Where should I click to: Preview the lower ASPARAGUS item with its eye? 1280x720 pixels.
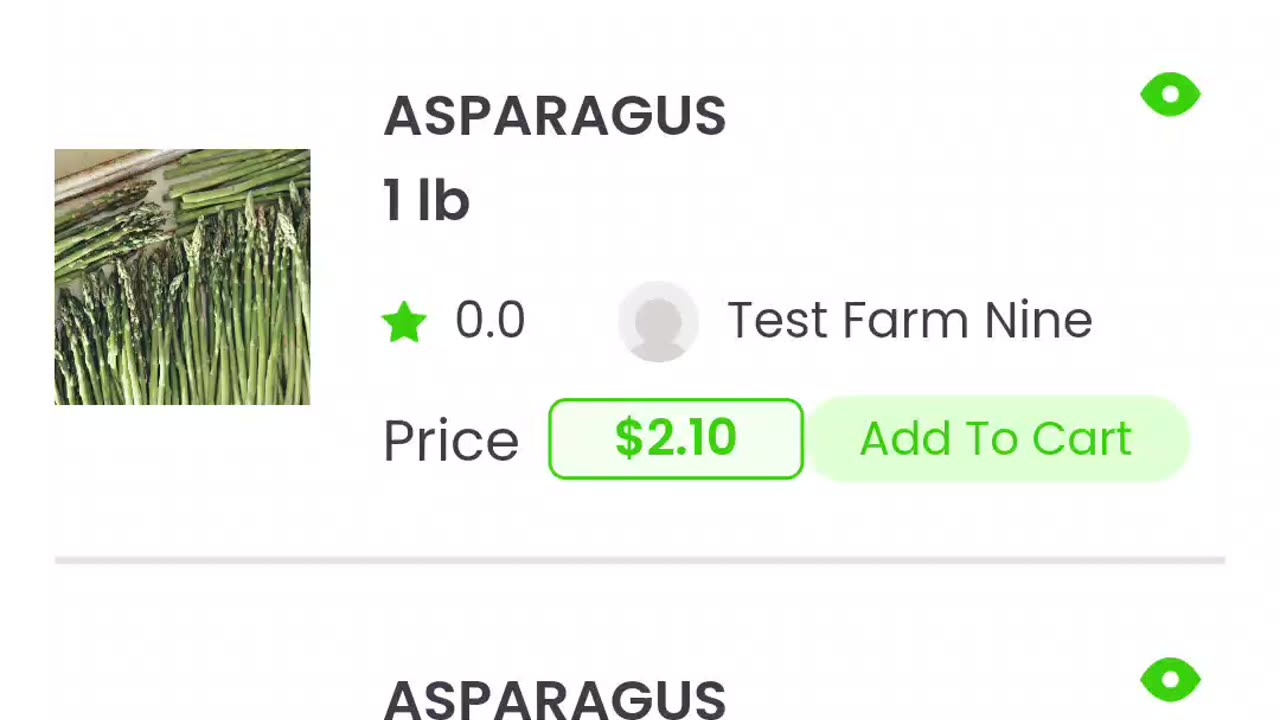1170,680
